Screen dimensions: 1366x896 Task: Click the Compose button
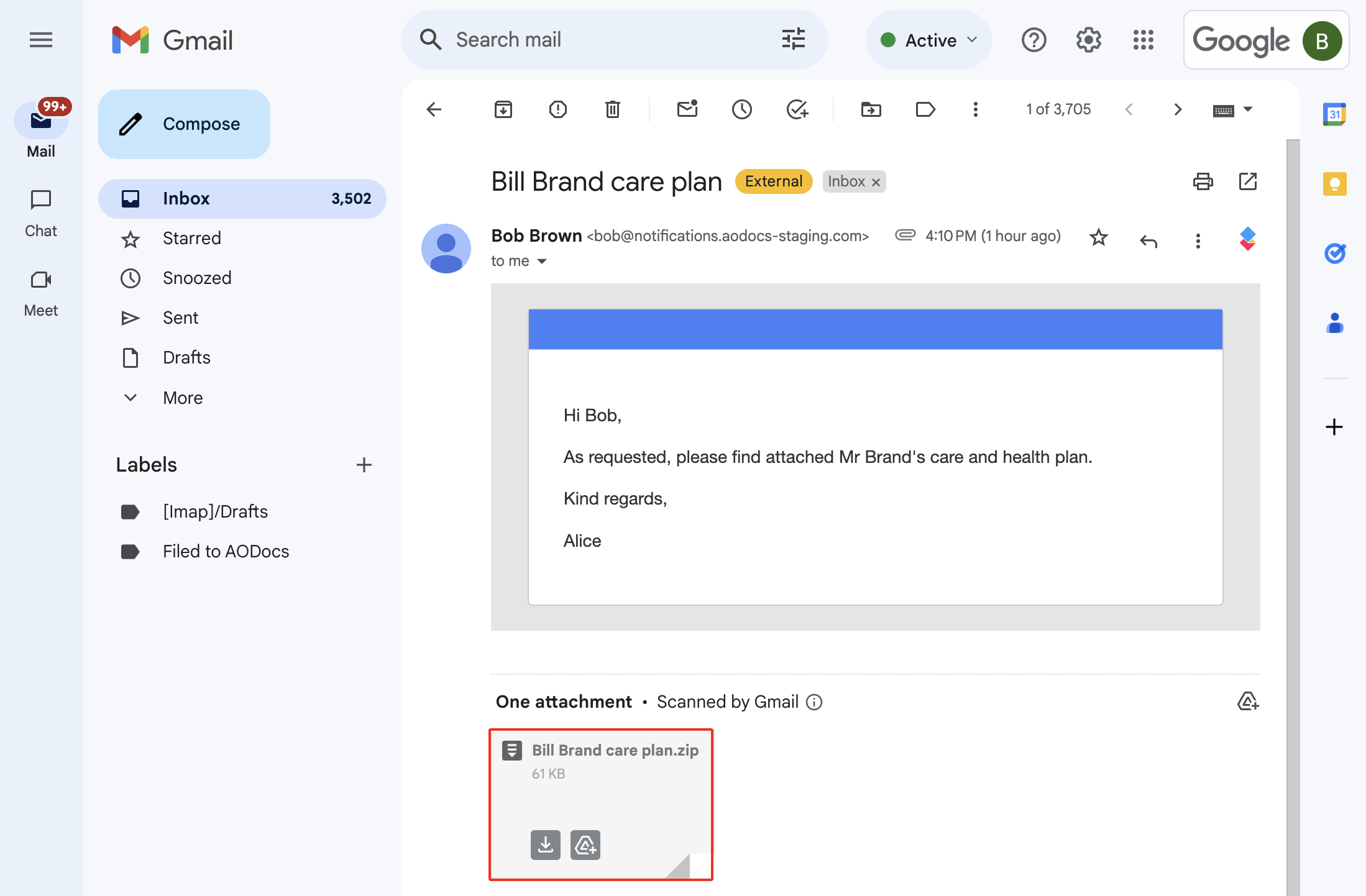(x=184, y=124)
